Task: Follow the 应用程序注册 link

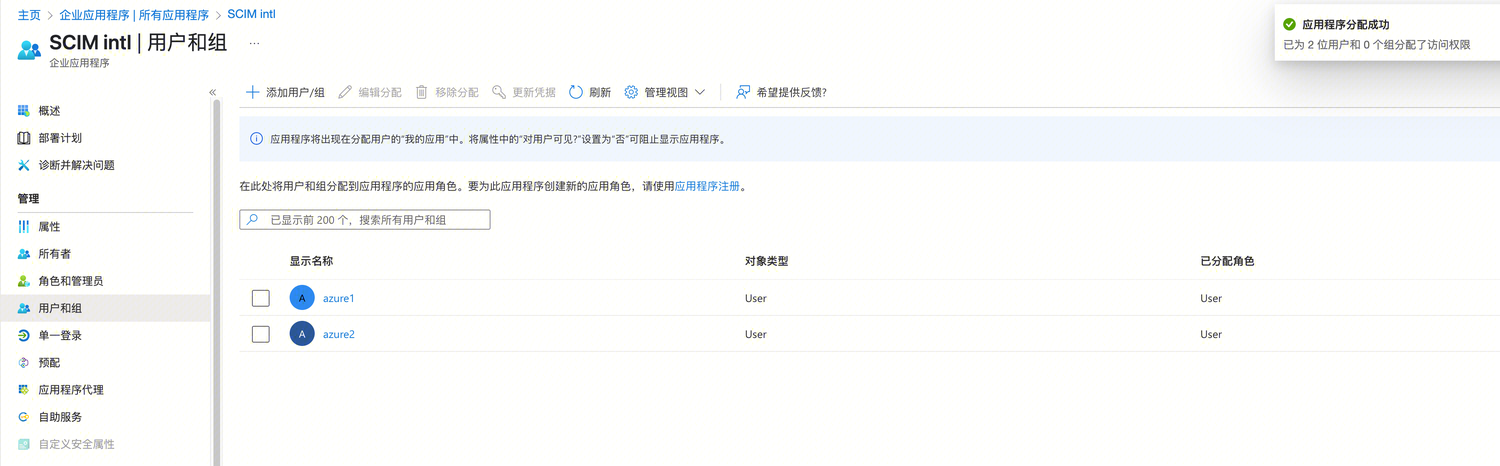Action: click(x=708, y=186)
